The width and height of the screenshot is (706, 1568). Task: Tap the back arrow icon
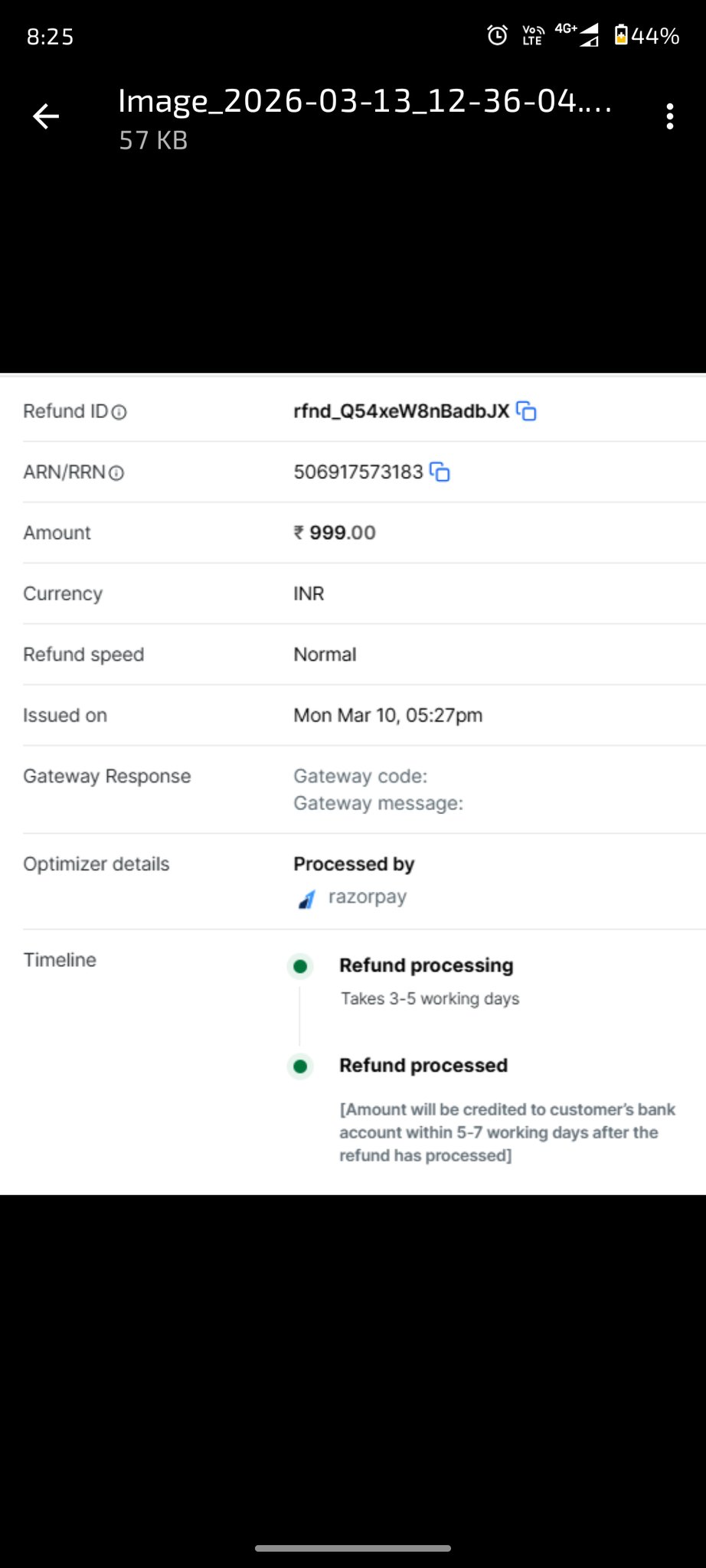click(46, 116)
